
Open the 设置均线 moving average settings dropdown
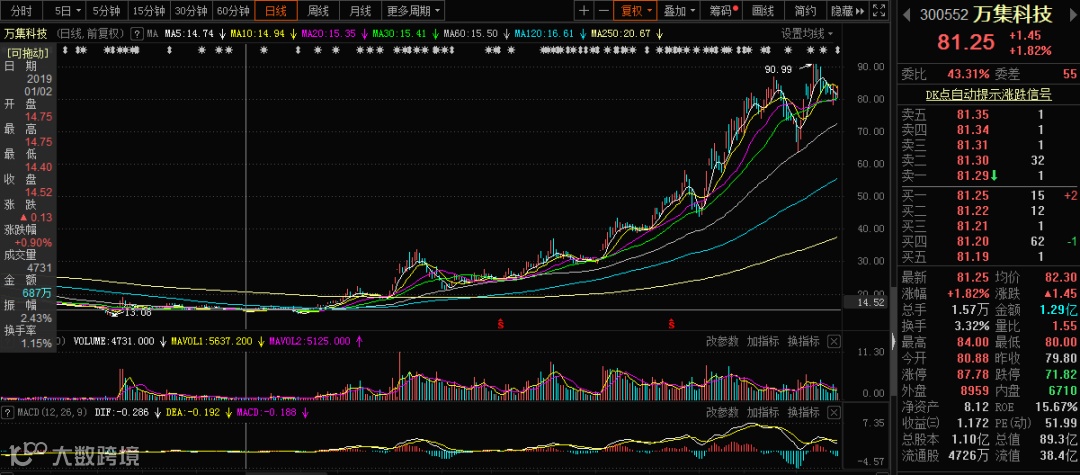pos(807,33)
